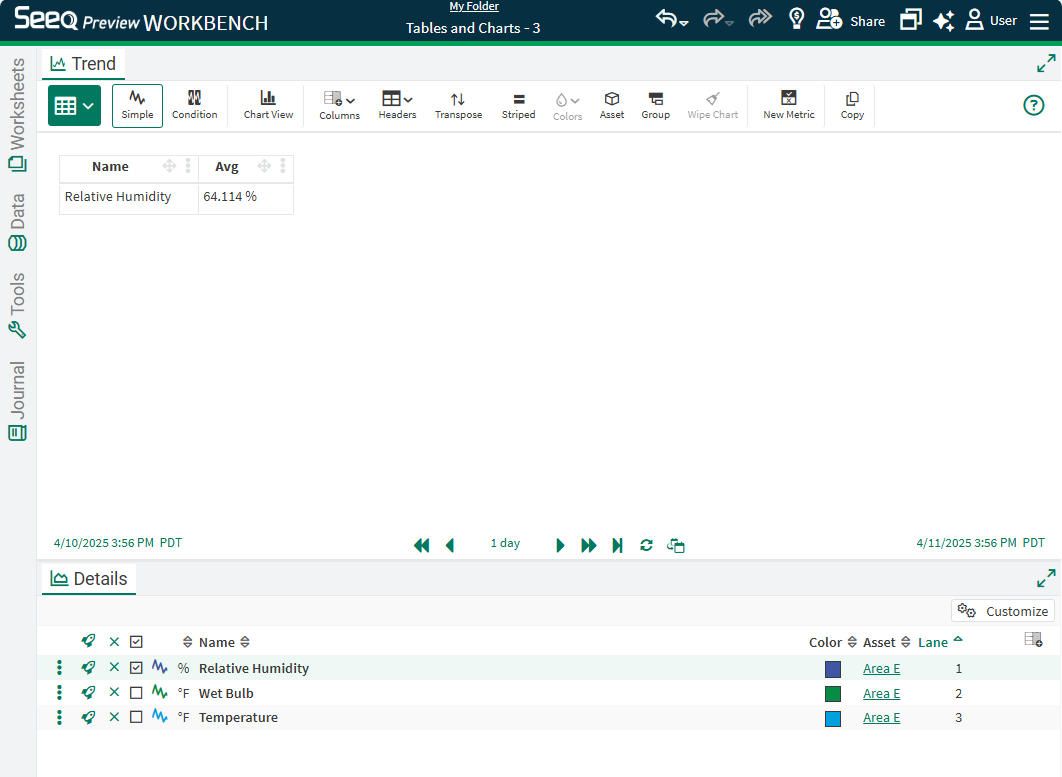Select the Temperature signal checkbox
The width and height of the screenshot is (1062, 777).
click(x=137, y=717)
